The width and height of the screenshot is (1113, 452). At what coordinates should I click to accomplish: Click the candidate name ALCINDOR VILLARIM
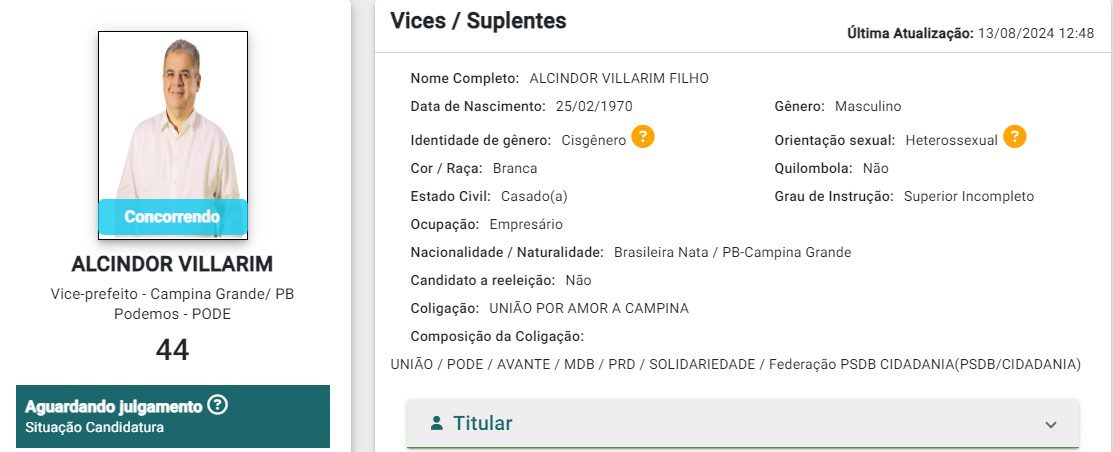point(172,264)
